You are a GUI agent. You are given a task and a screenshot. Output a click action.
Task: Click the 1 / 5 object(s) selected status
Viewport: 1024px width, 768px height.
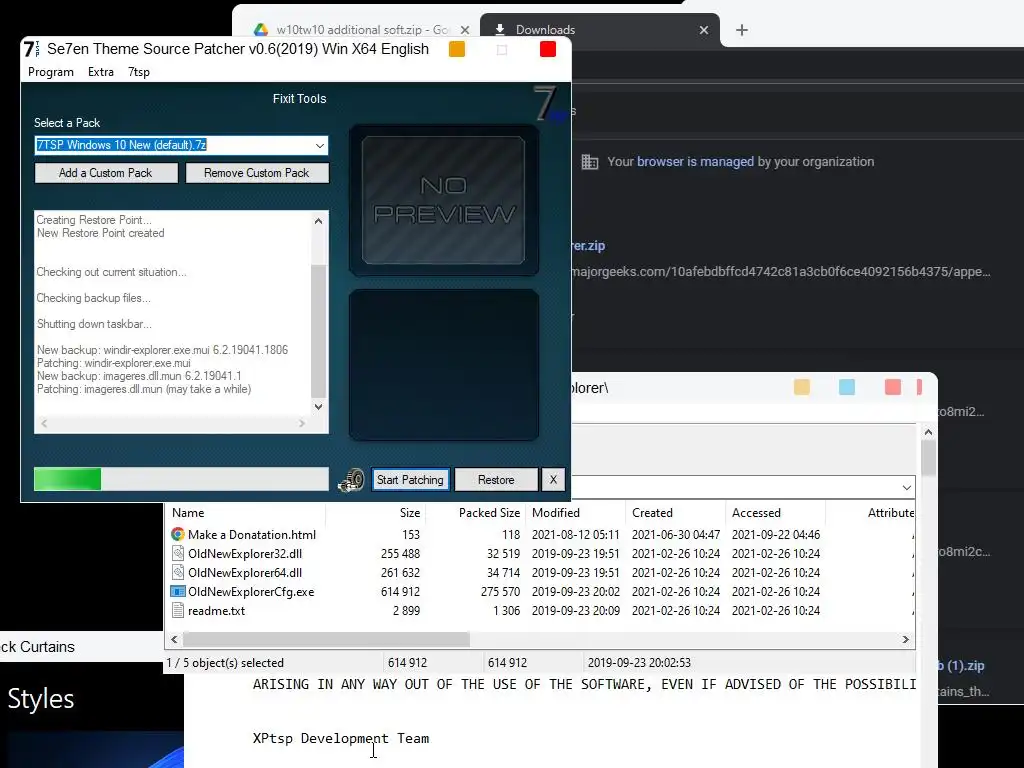coord(225,663)
